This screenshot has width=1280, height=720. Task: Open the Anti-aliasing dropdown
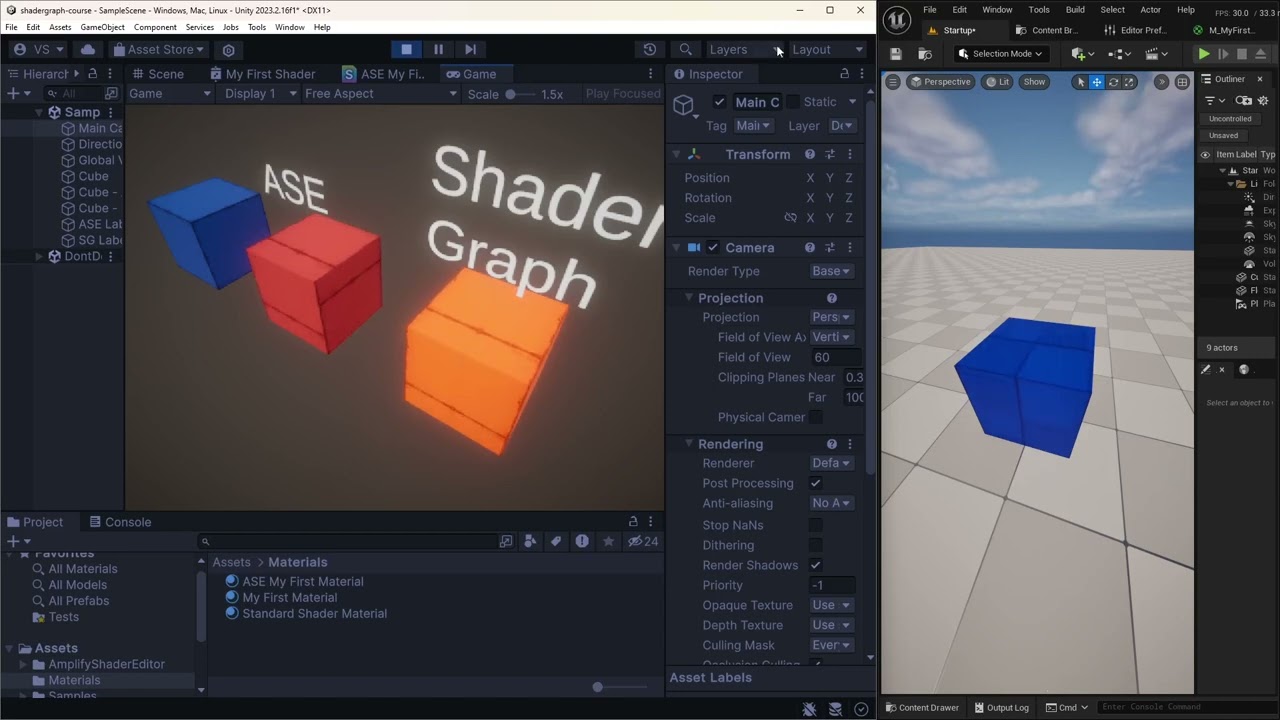coord(832,503)
